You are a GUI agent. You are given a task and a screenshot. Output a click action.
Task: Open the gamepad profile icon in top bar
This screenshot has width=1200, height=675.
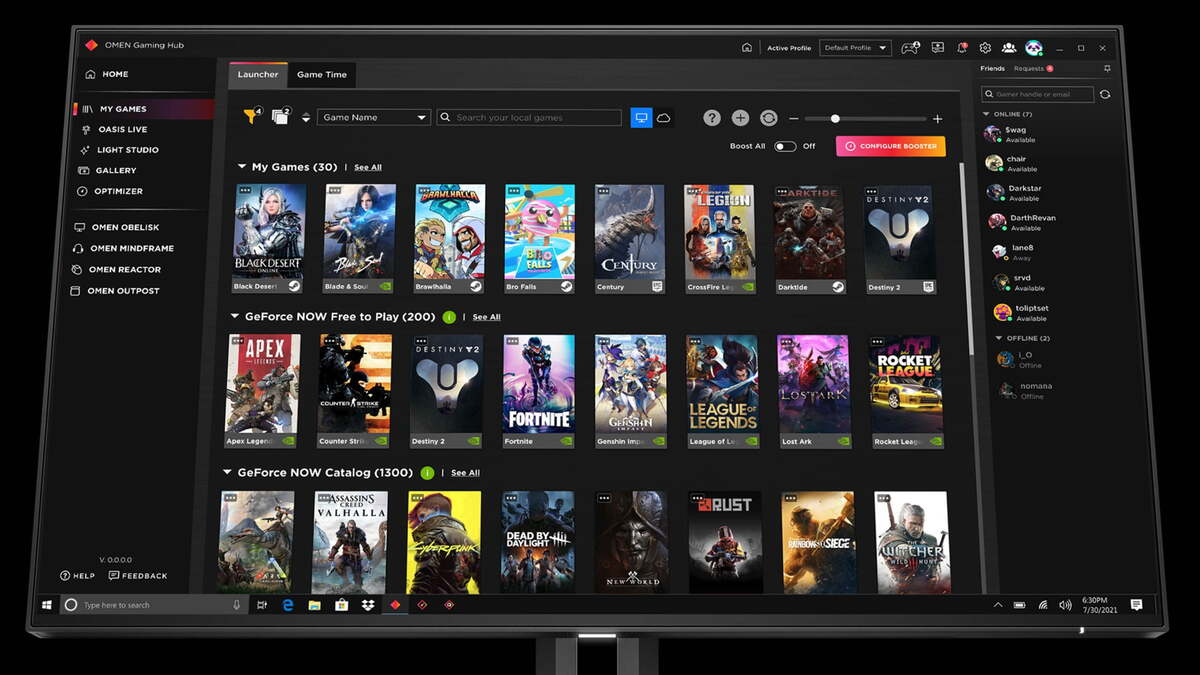[910, 47]
